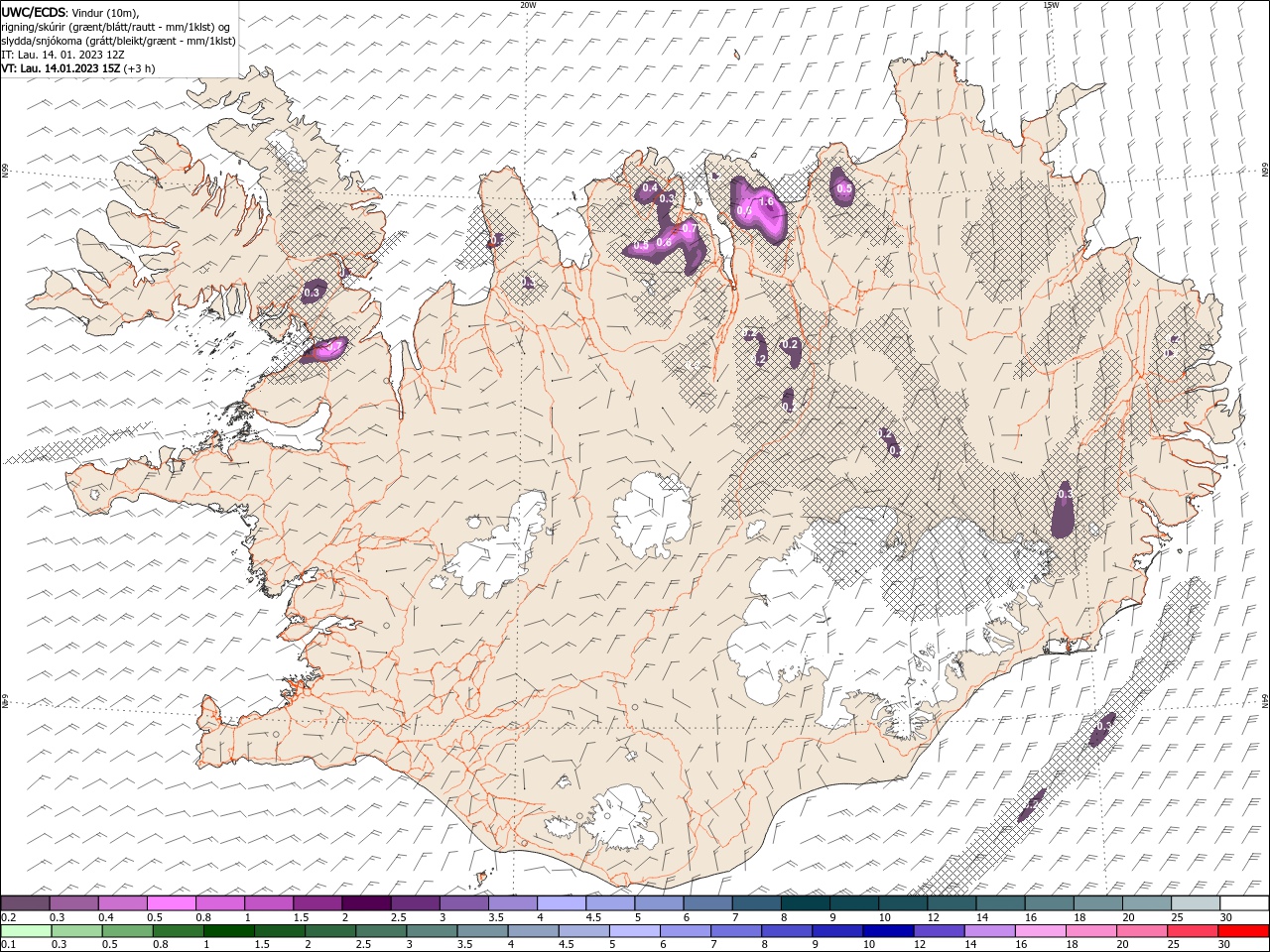Click the white 30 snow legend swatch

pos(1244,903)
